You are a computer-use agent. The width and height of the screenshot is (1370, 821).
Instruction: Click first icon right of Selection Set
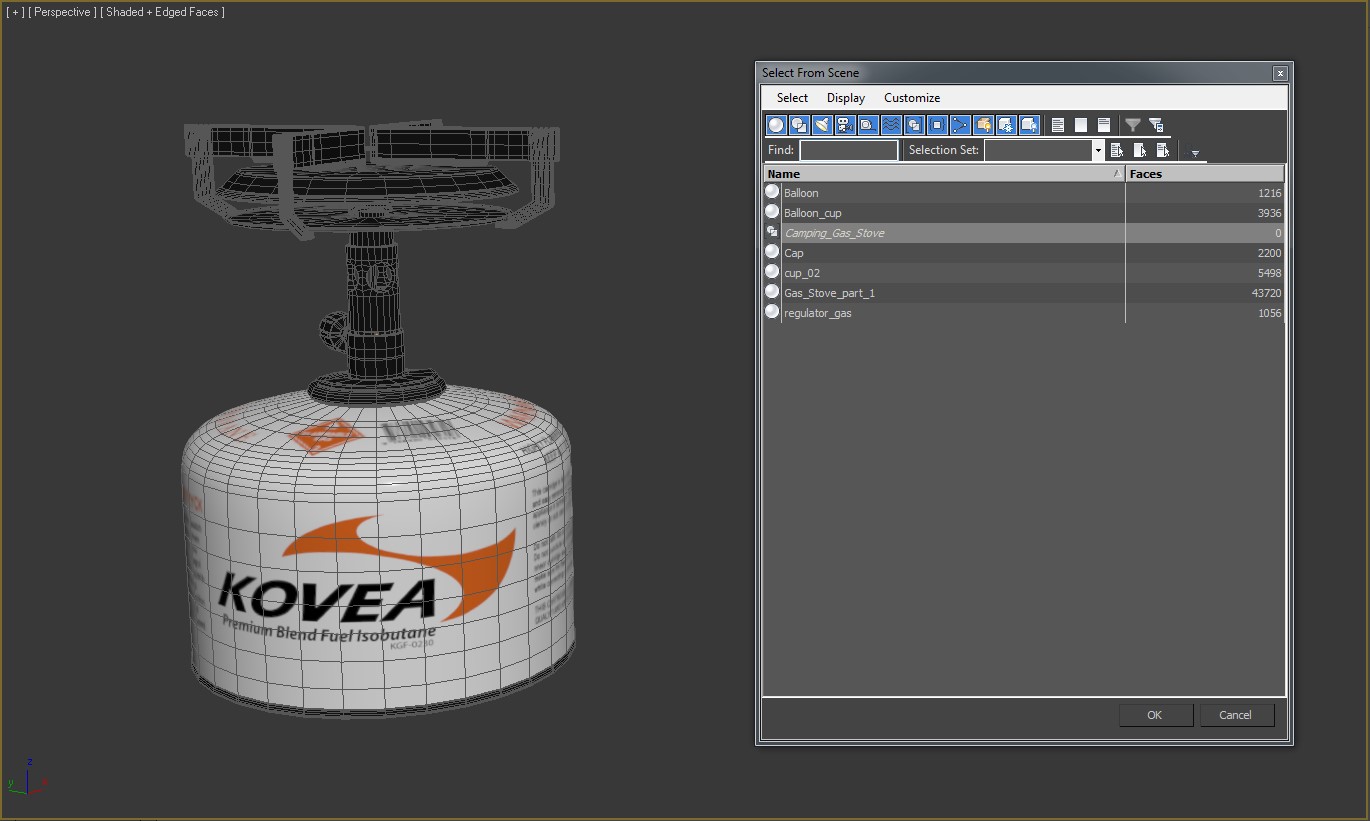[1117, 150]
